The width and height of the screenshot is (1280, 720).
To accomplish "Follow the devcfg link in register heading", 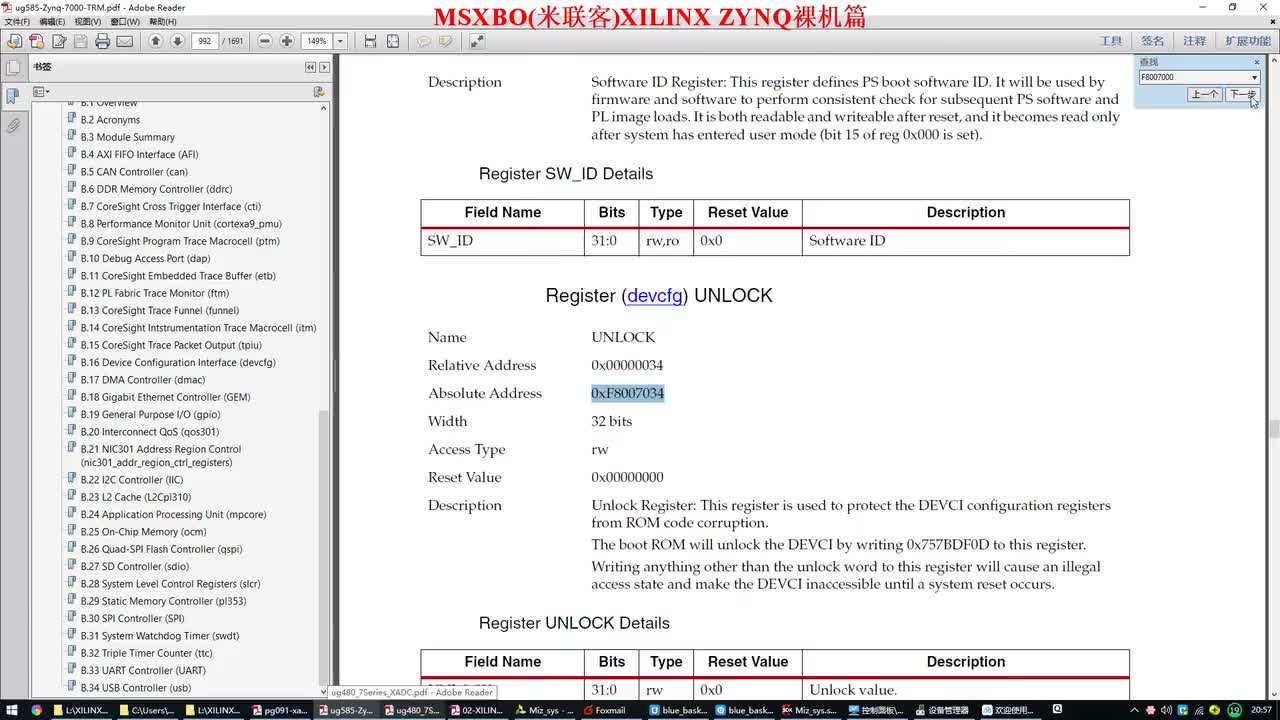I will coord(654,296).
